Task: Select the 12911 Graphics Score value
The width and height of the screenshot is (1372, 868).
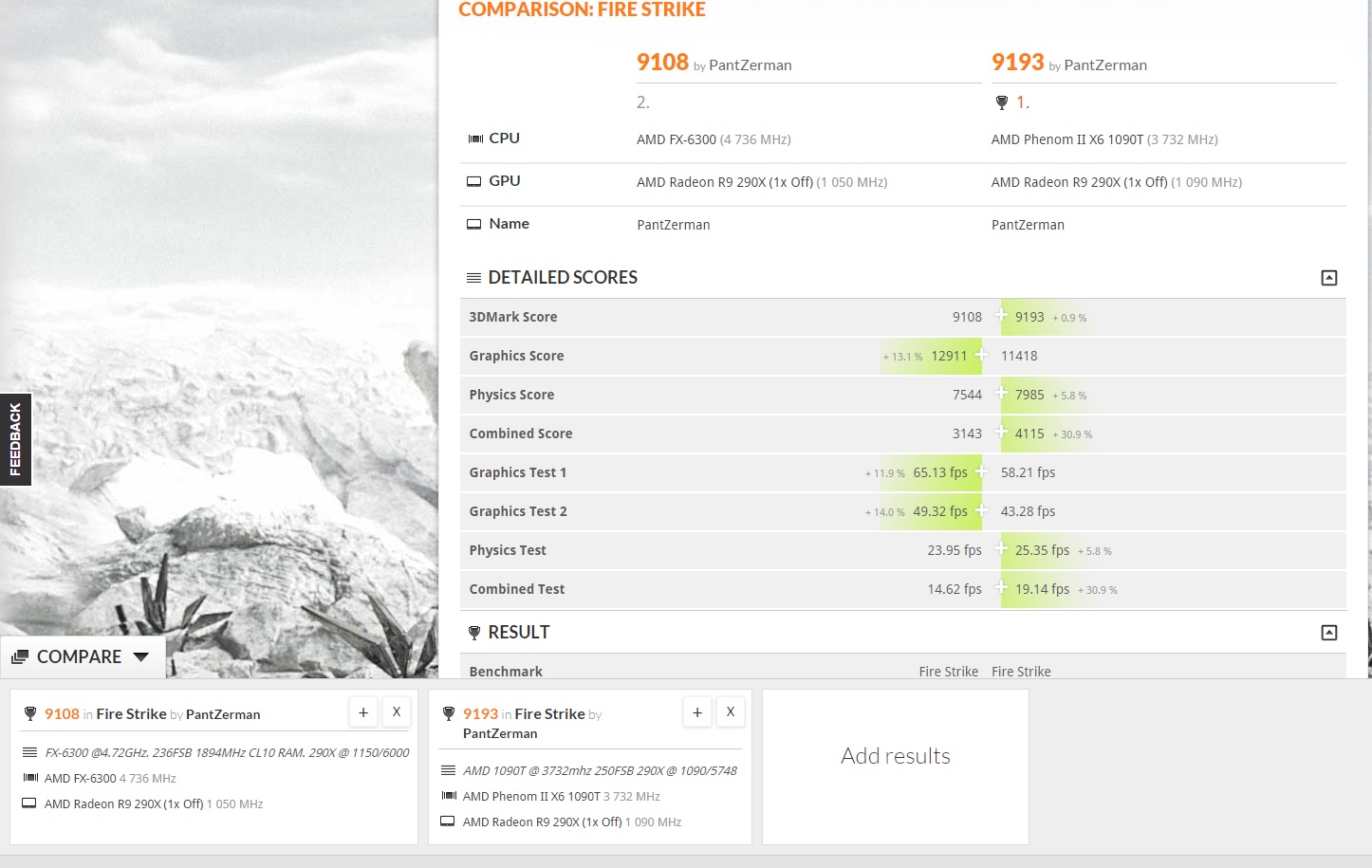Action: 949,356
